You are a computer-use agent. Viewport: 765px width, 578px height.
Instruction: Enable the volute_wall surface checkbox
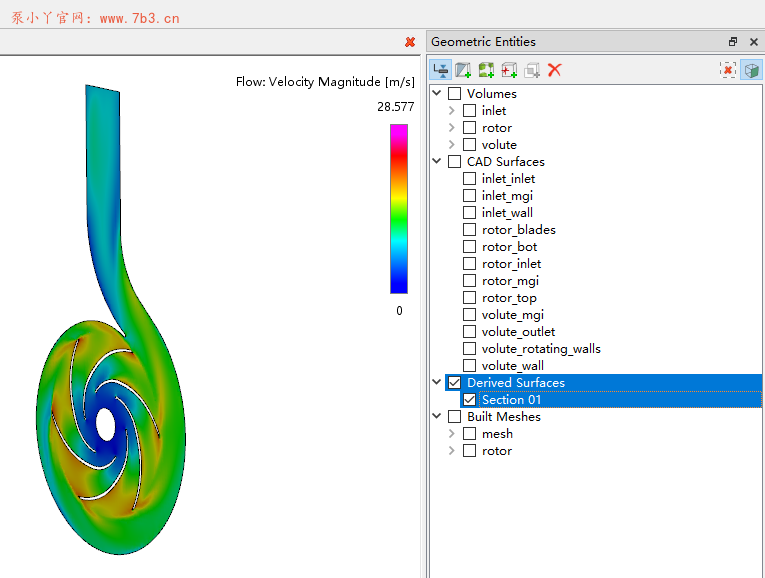[469, 365]
